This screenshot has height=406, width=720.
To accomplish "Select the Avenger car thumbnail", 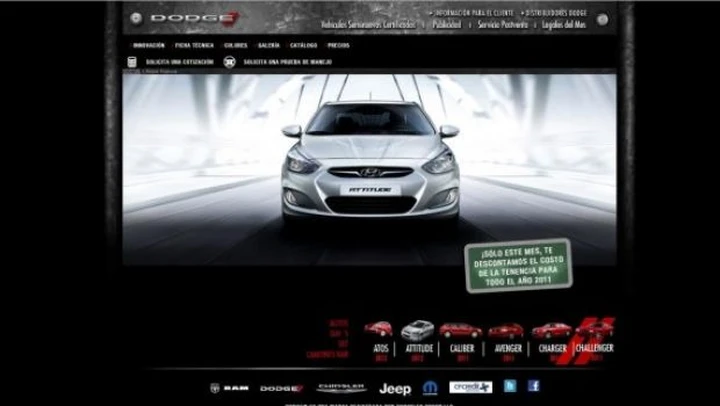I will tap(506, 331).
